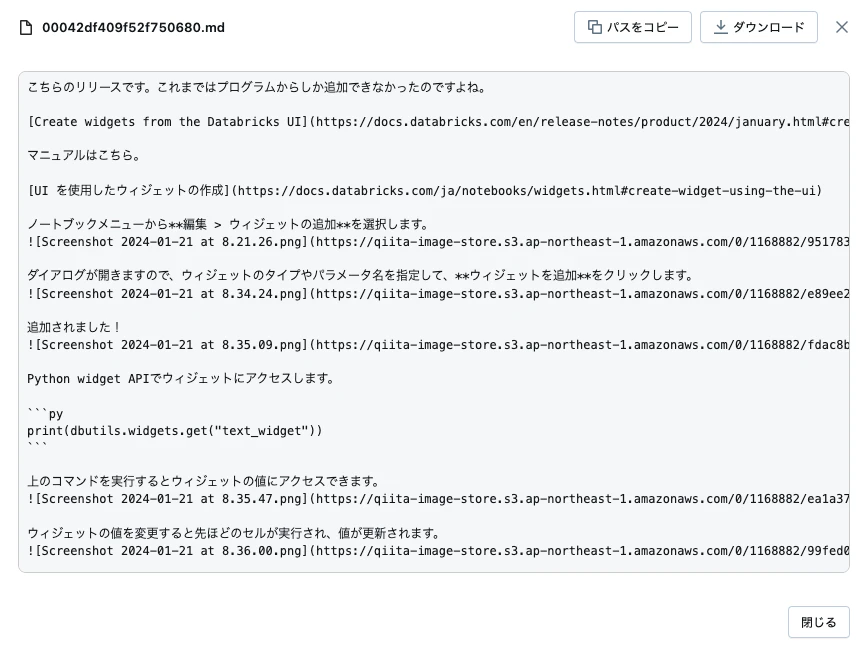This screenshot has width=864, height=653.
Task: Click the Screenshot 2024-01-21 at 8.21.26.png line
Action: 438,242
